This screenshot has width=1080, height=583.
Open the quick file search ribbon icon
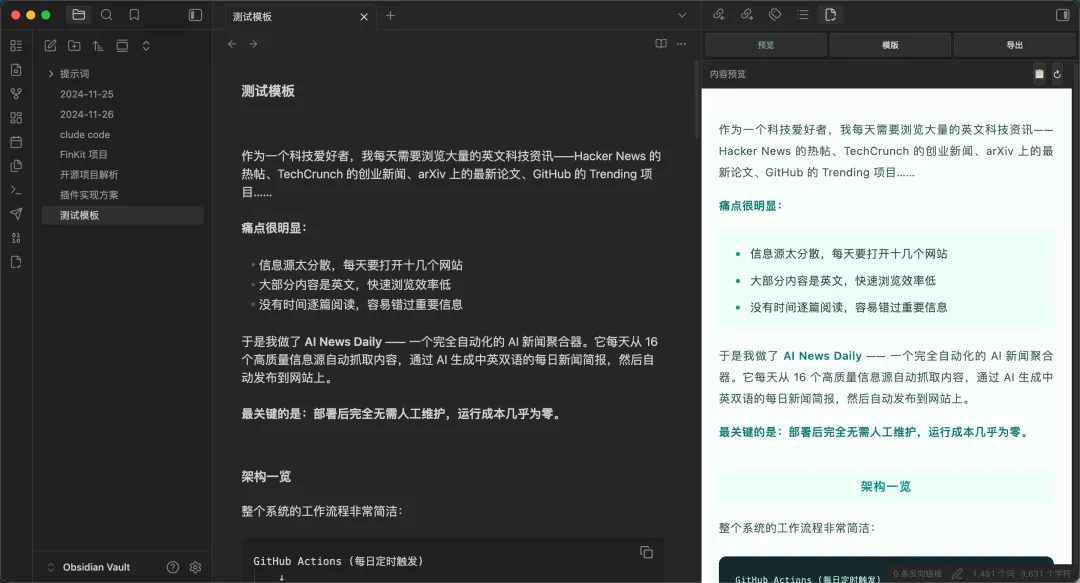(x=16, y=70)
